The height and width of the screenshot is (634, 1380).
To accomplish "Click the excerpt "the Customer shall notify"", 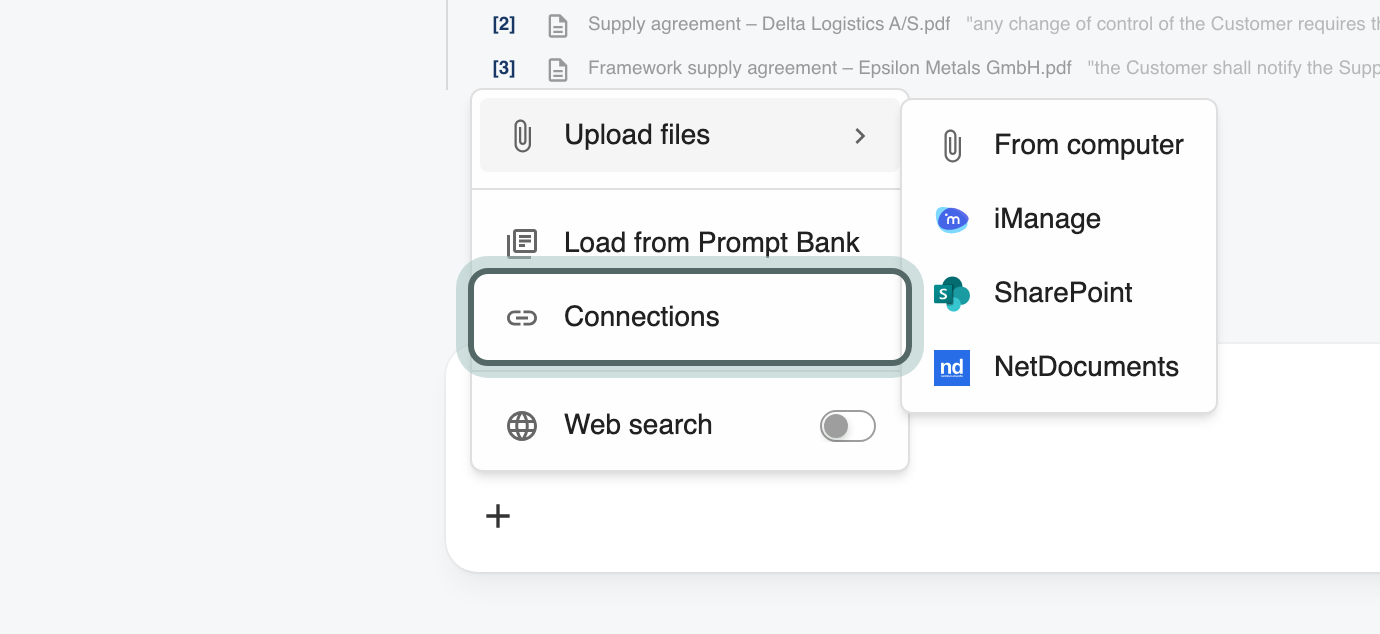I will pos(1233,68).
